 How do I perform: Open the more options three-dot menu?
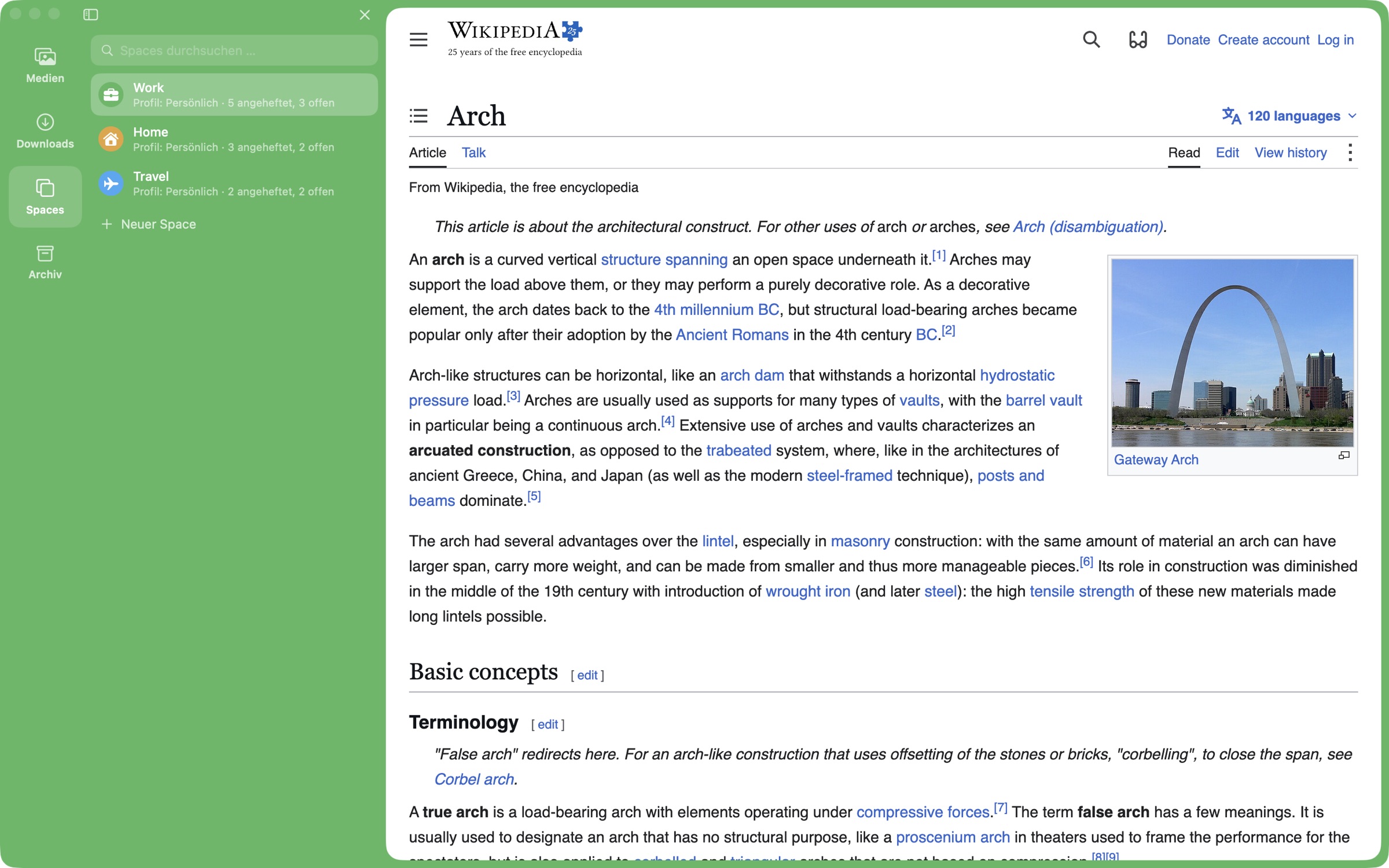point(1350,153)
